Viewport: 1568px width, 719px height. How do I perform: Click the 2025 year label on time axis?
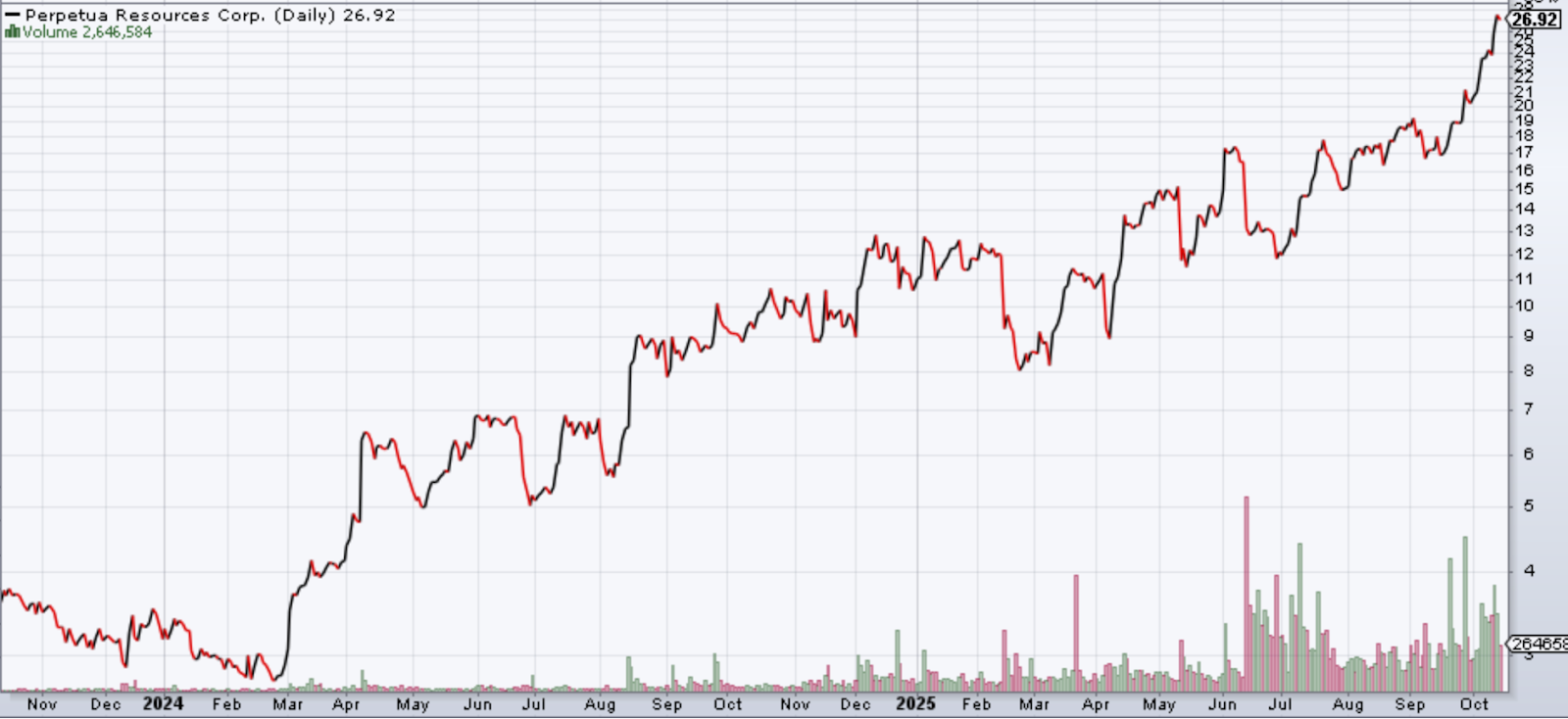[915, 703]
